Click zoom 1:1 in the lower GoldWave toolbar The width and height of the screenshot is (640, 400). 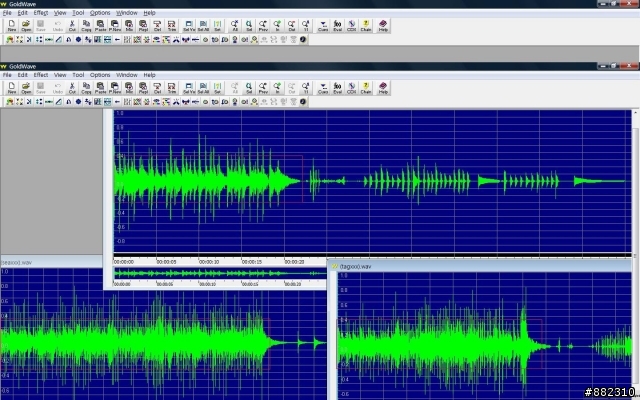point(306,87)
